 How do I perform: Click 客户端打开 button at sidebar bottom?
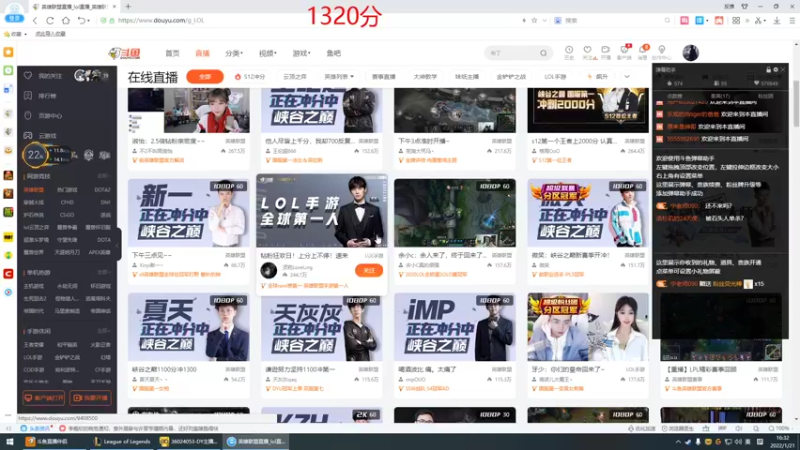tap(44, 397)
